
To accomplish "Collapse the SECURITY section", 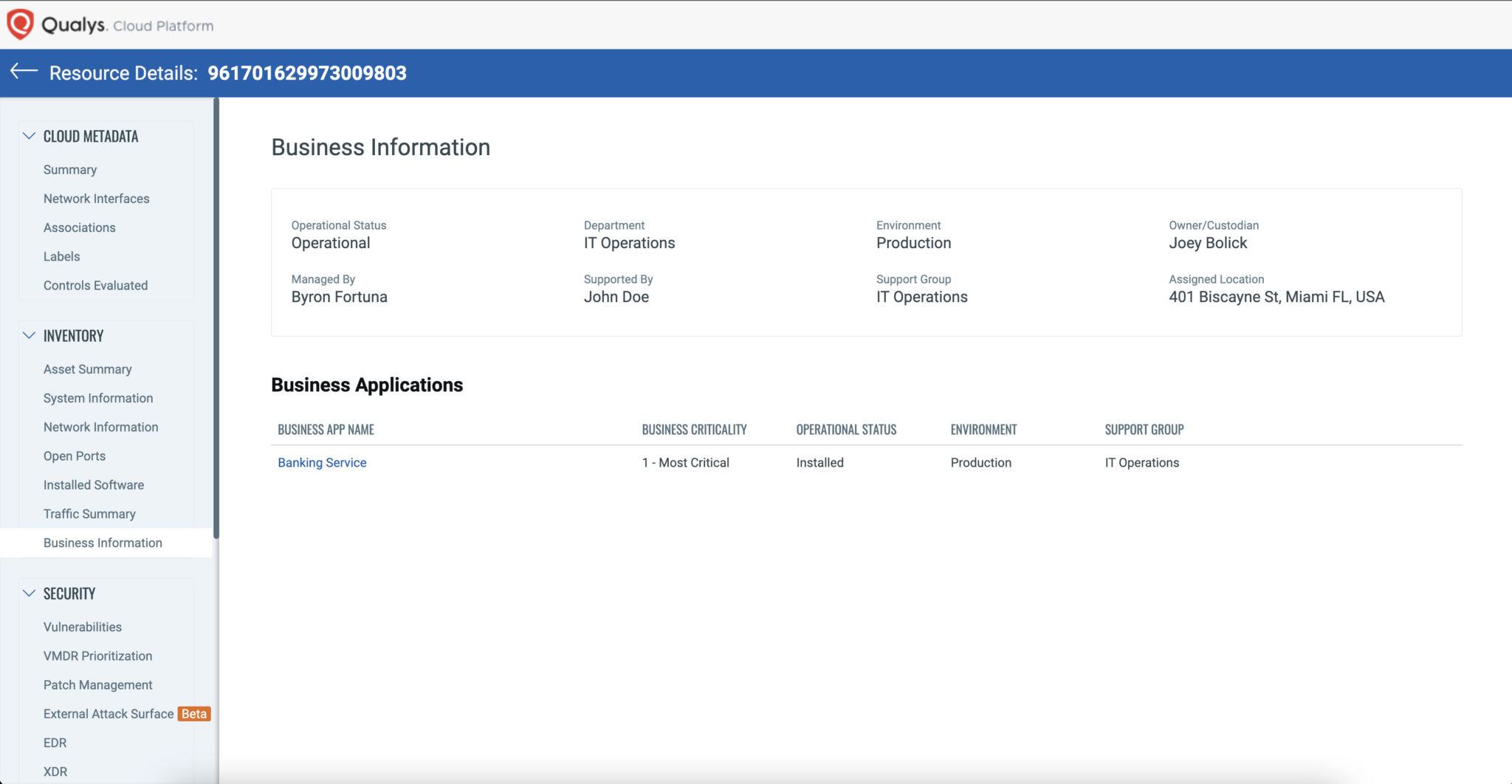I will coord(29,592).
